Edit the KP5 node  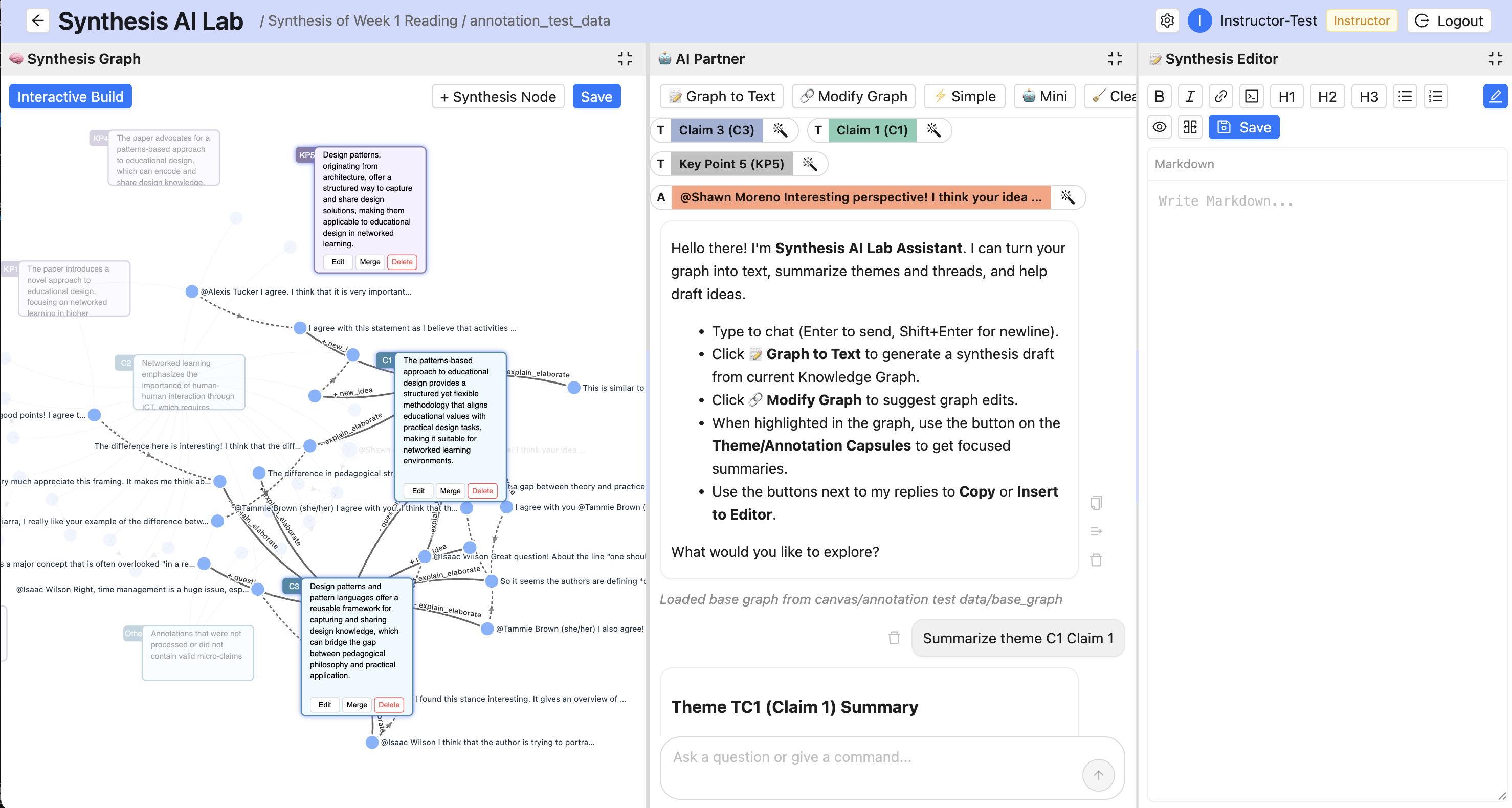pyautogui.click(x=338, y=262)
